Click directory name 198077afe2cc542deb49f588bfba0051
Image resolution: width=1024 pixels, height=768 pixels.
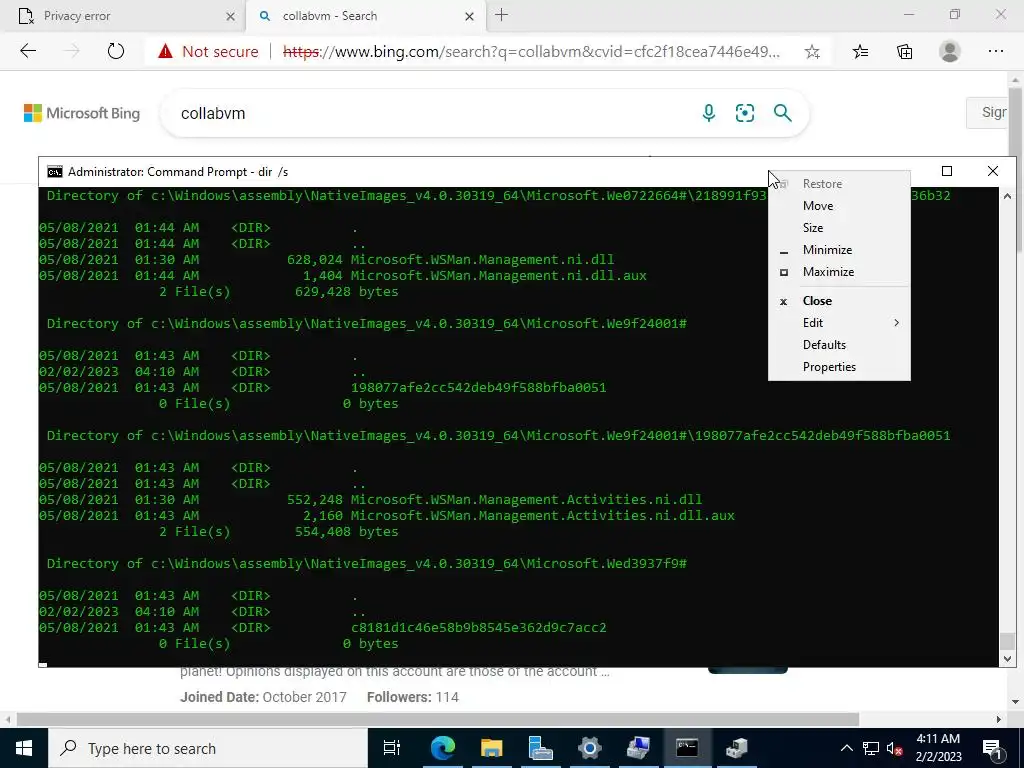(x=479, y=387)
